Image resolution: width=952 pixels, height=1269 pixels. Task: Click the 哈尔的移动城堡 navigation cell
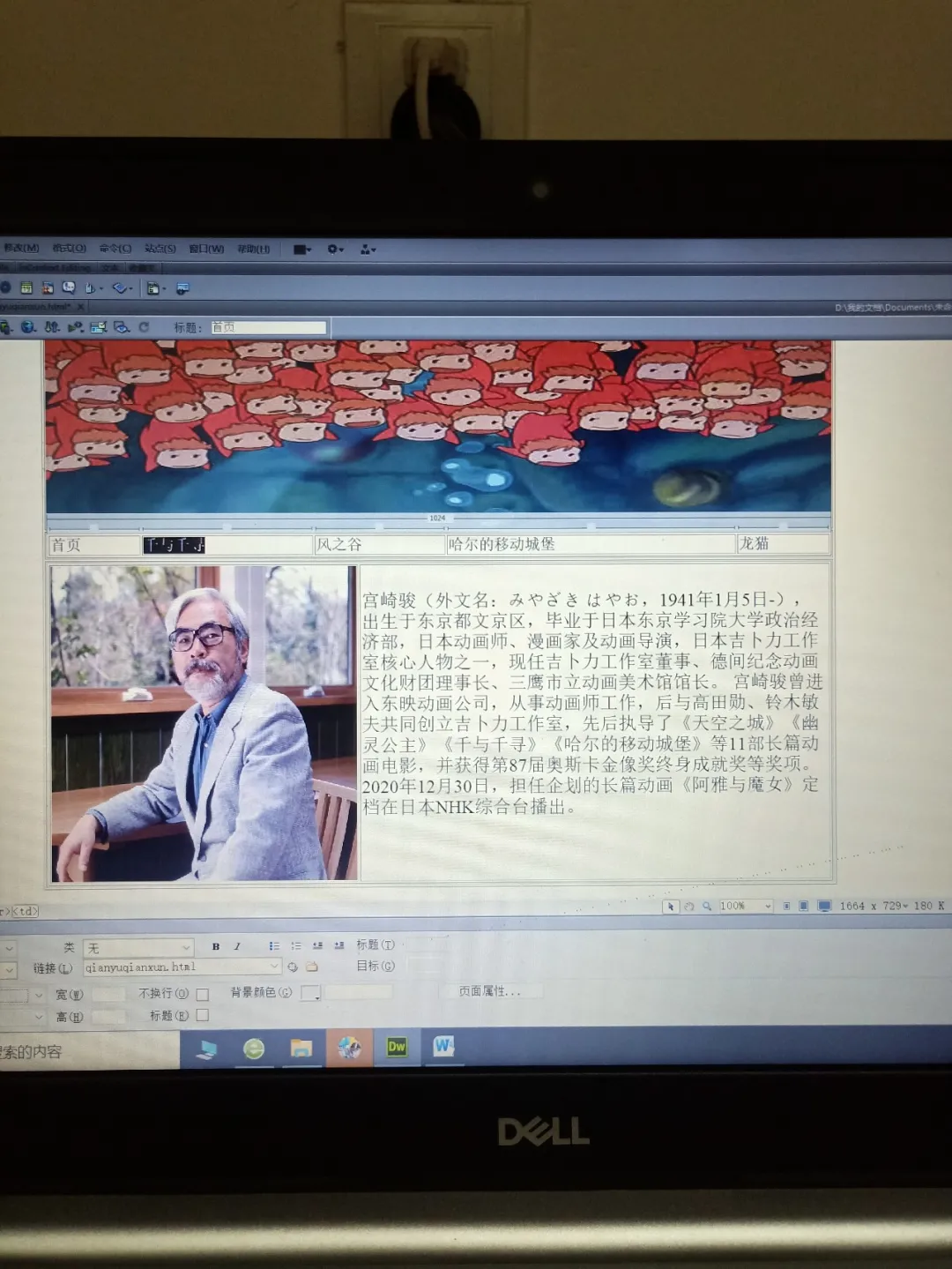tap(591, 544)
